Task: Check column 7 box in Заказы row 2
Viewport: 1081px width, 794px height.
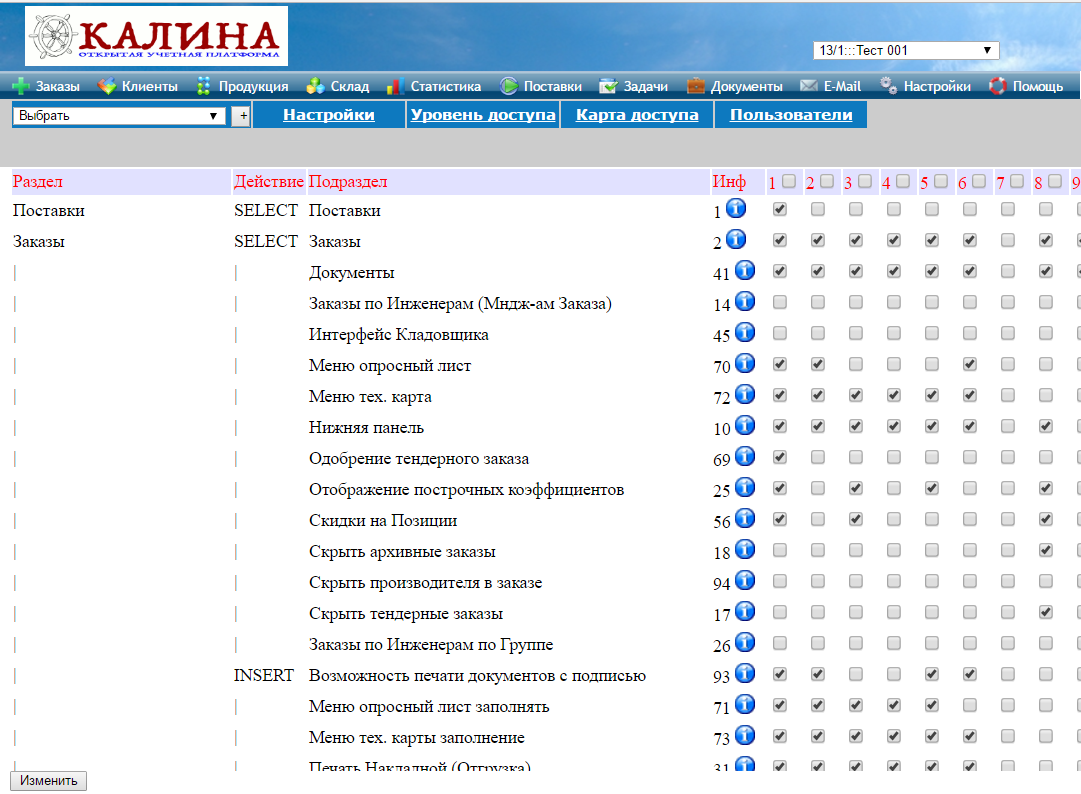Action: (1008, 240)
